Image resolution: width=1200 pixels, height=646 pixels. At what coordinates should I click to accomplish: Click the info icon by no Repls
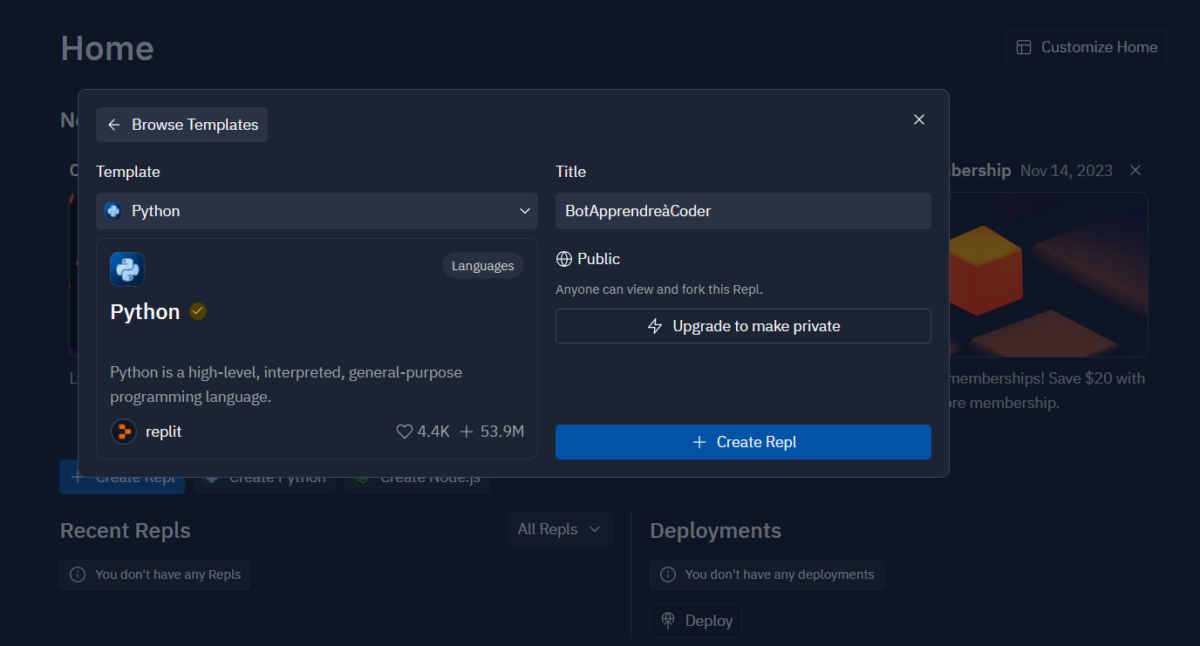(x=77, y=575)
